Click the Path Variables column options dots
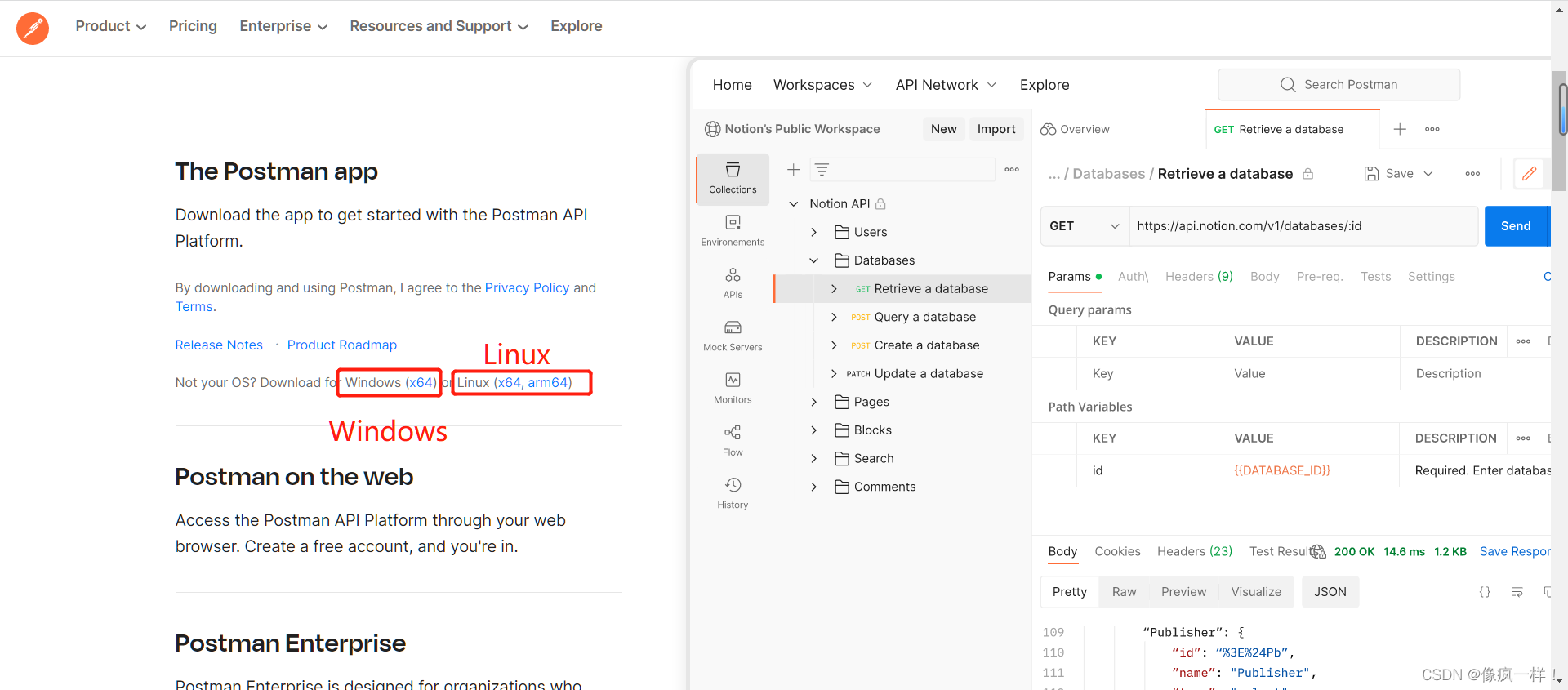1568x690 pixels. pyautogui.click(x=1523, y=438)
